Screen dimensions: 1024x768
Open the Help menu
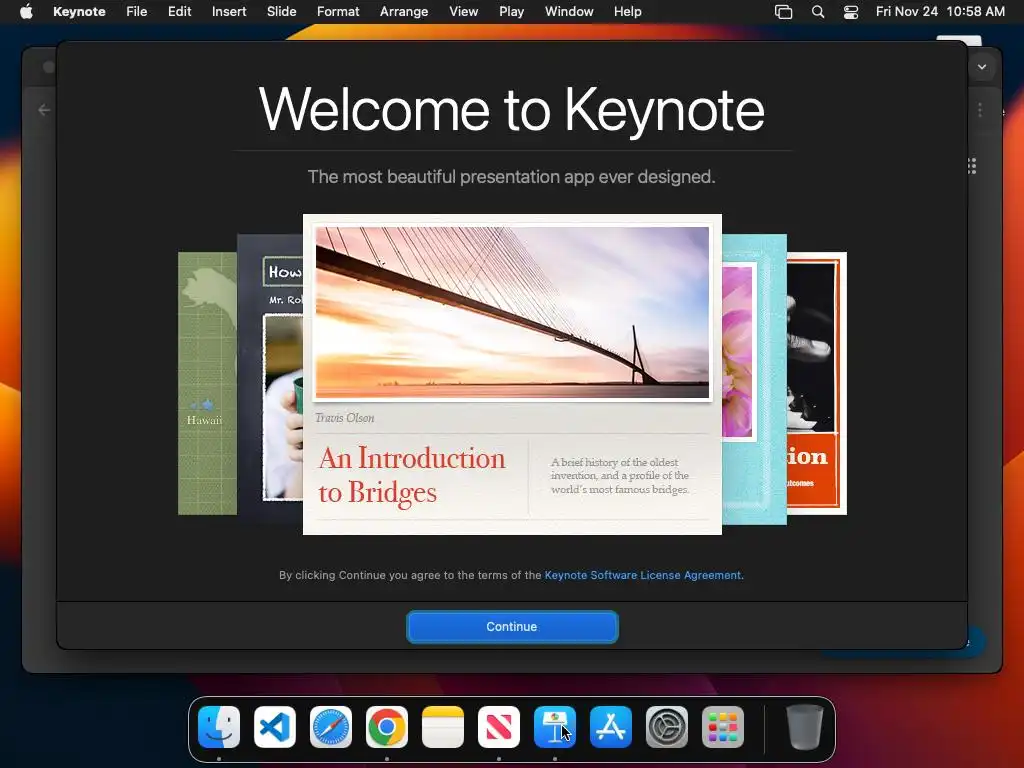[x=627, y=11]
